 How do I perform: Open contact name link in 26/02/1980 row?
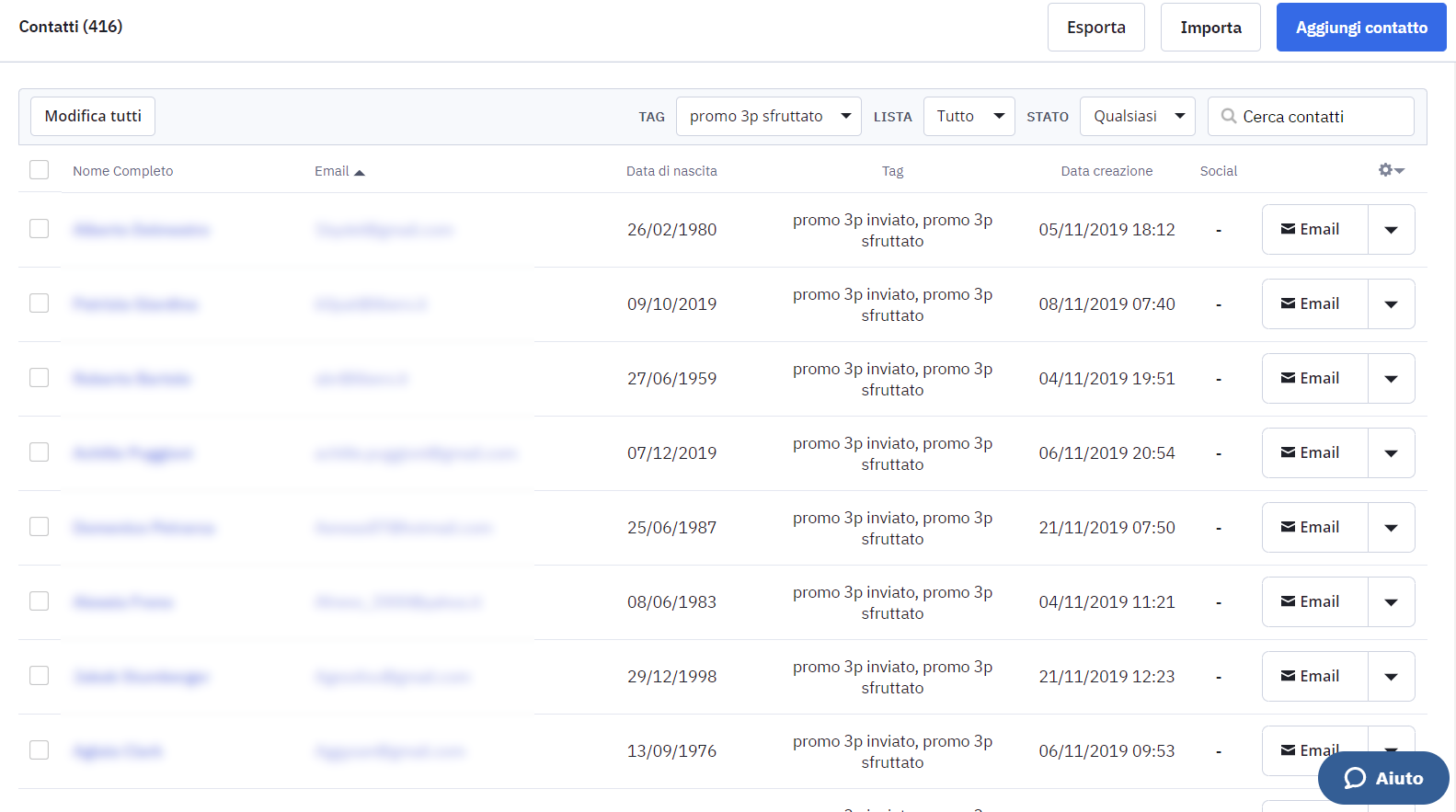pos(142,230)
